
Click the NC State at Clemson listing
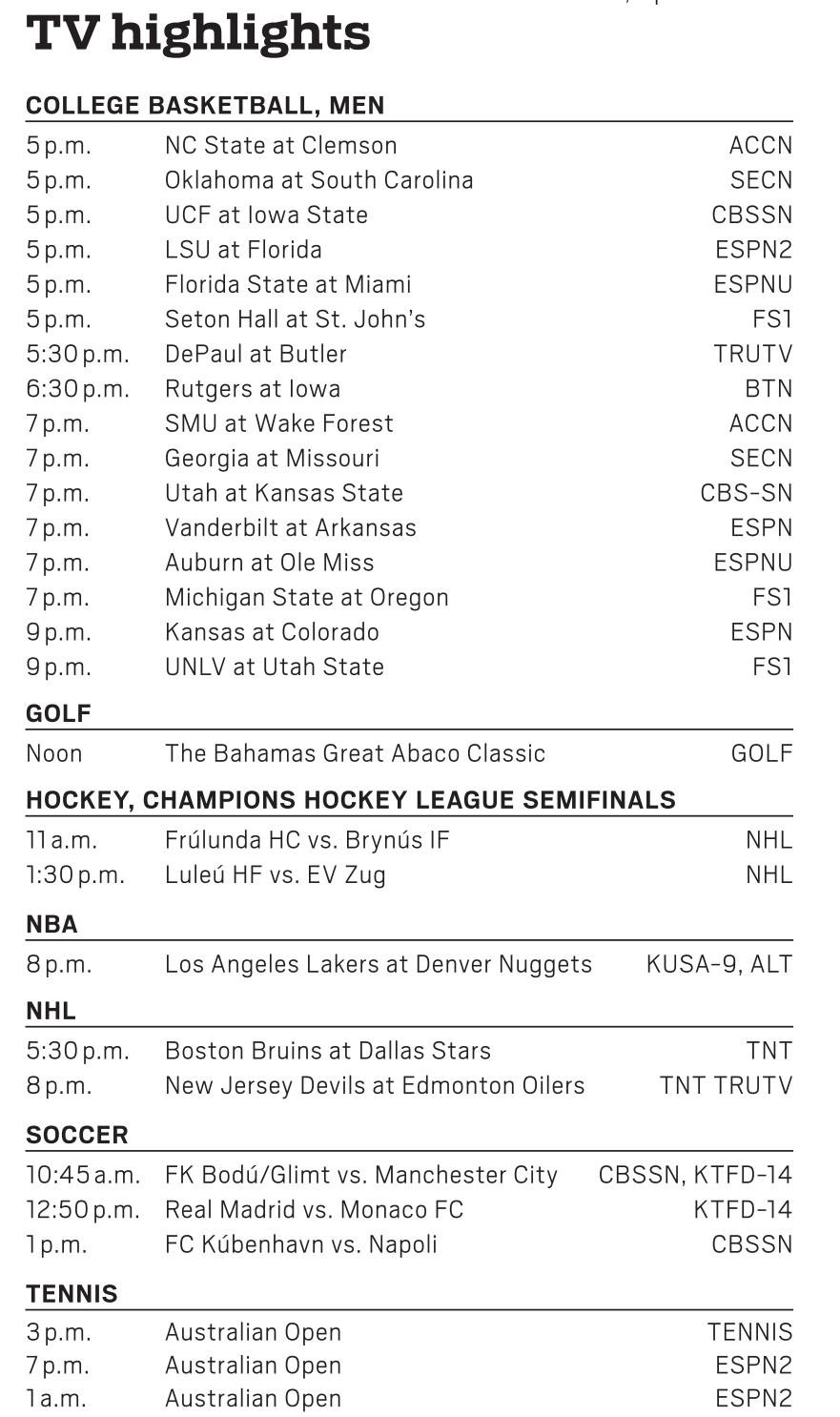click(x=280, y=146)
